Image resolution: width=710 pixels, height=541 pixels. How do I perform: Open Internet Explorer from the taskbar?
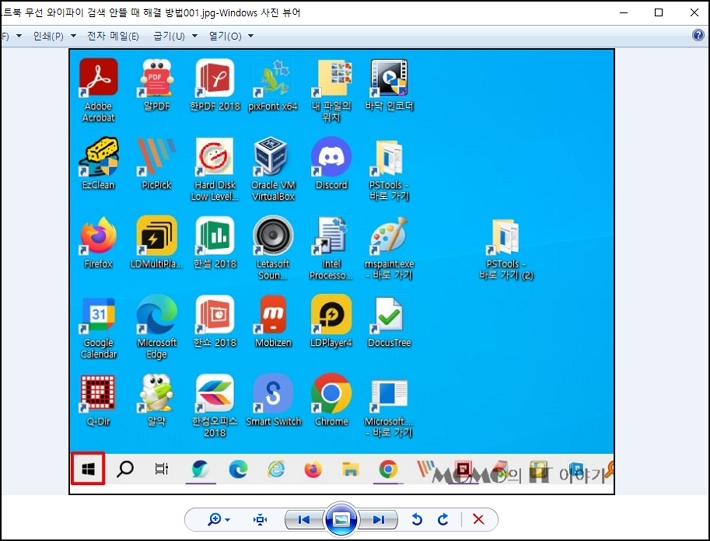tap(276, 469)
